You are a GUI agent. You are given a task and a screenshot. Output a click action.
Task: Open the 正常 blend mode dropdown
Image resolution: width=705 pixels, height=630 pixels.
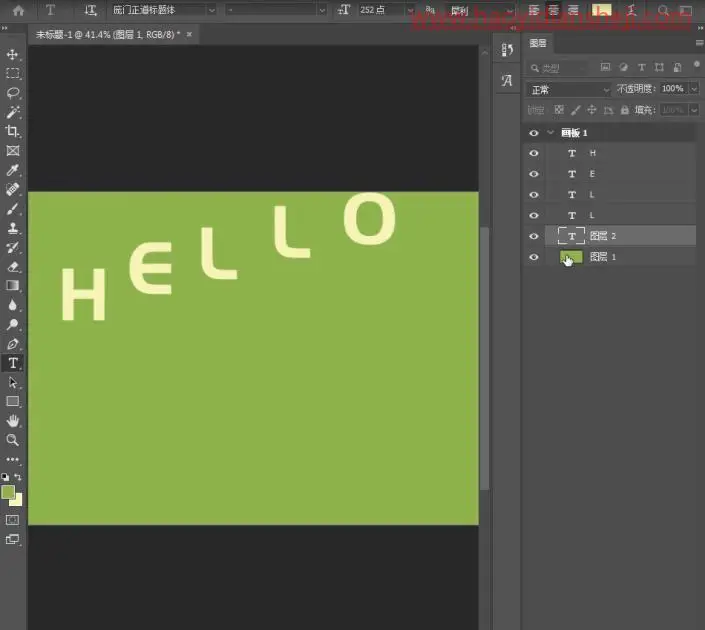tap(569, 89)
